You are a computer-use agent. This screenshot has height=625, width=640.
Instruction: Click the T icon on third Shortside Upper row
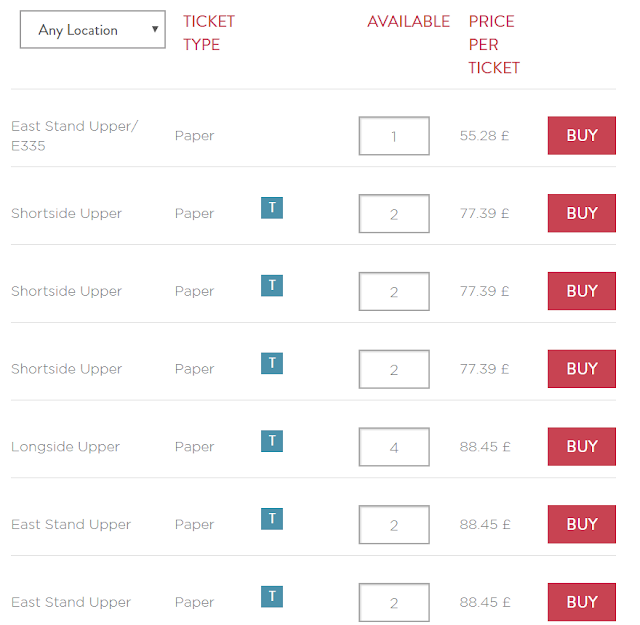tap(272, 363)
